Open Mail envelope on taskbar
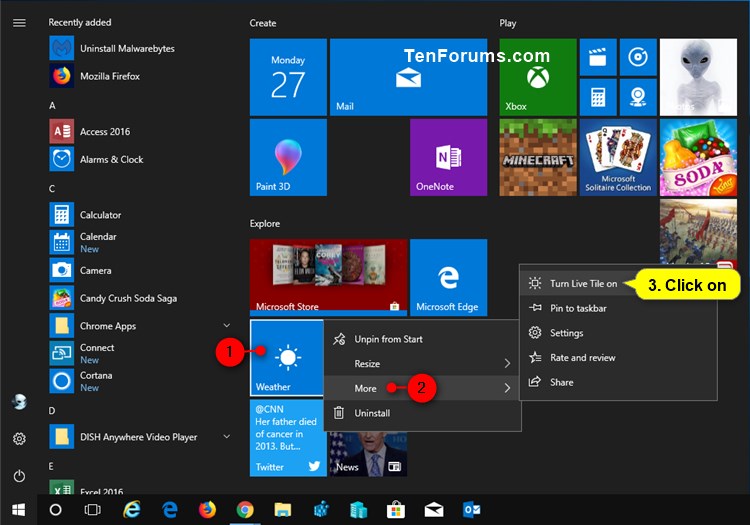The width and height of the screenshot is (750, 525). pyautogui.click(x=434, y=510)
